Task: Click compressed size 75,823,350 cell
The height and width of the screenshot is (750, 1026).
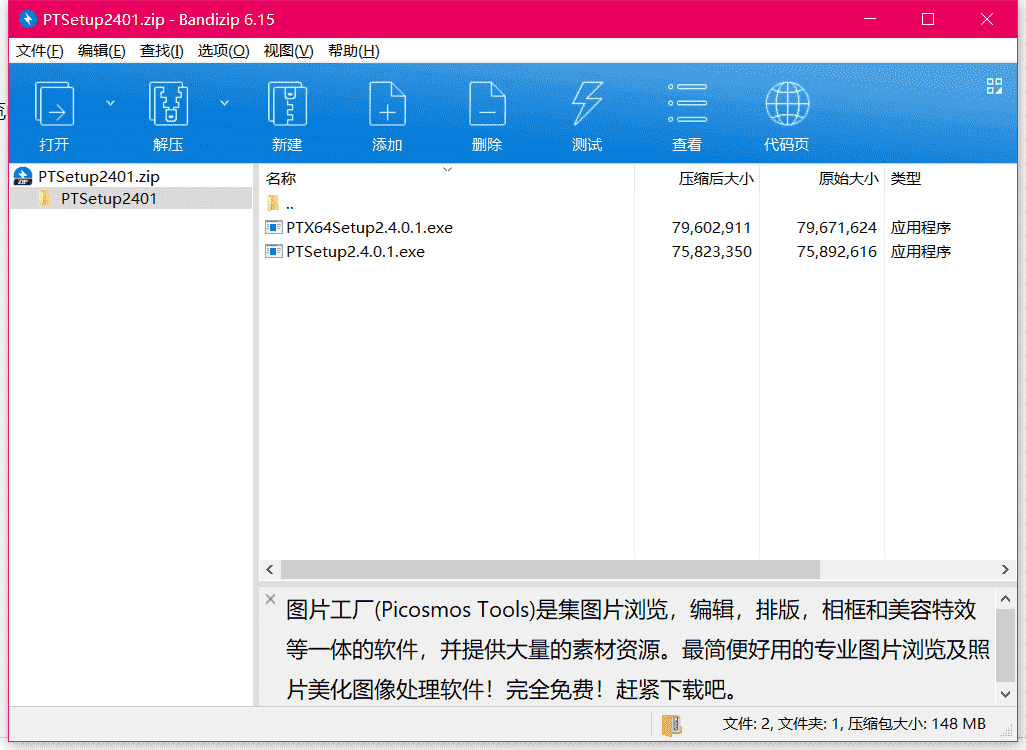Action: point(712,251)
